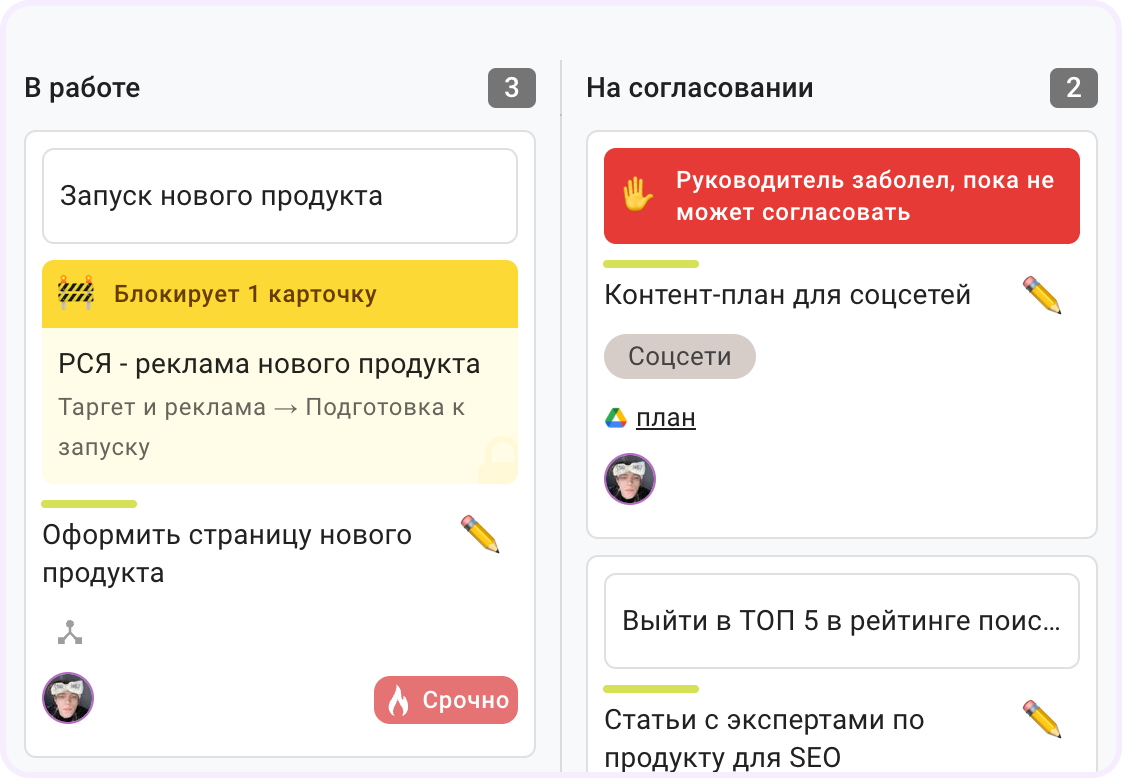Screen dimensions: 1122x778
Task: Click the flame icon in «Срочно» badge
Action: click(x=398, y=701)
